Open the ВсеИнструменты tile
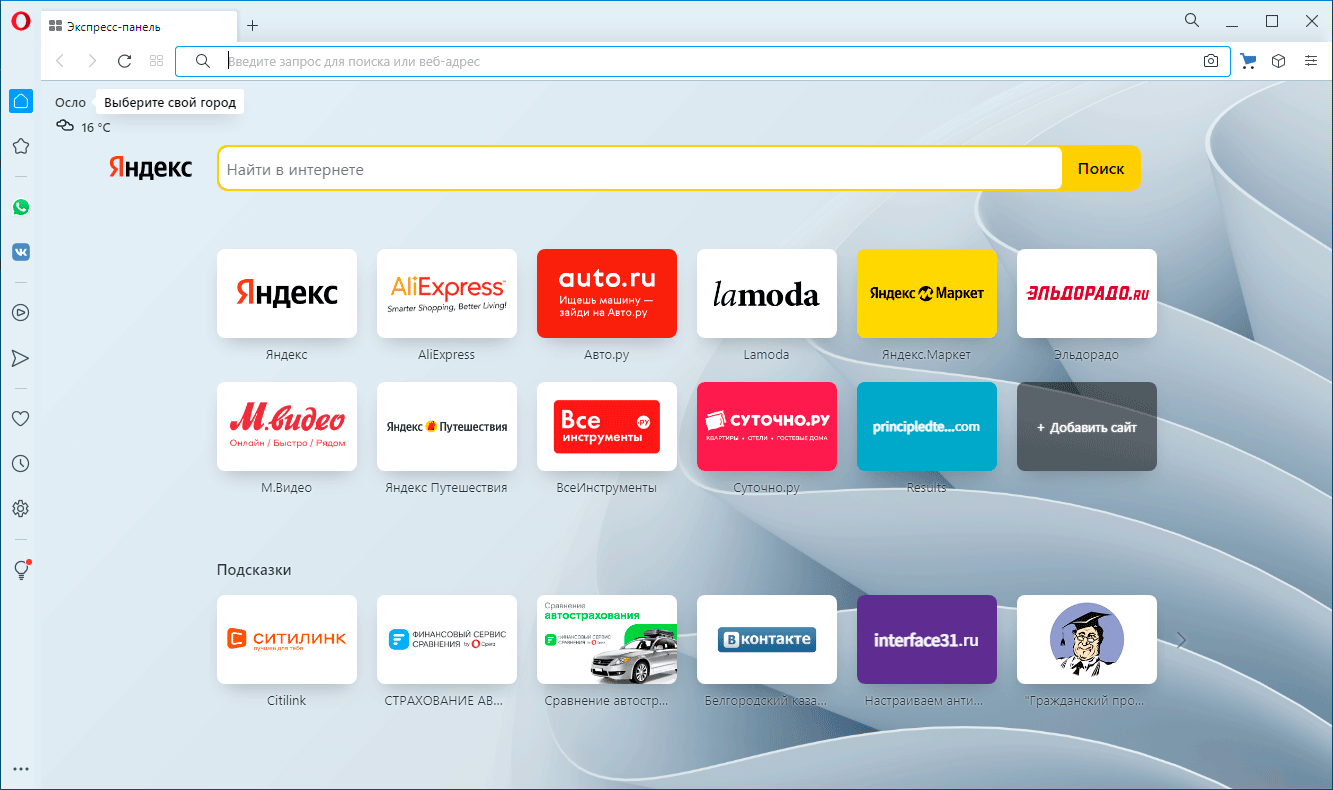 607,426
